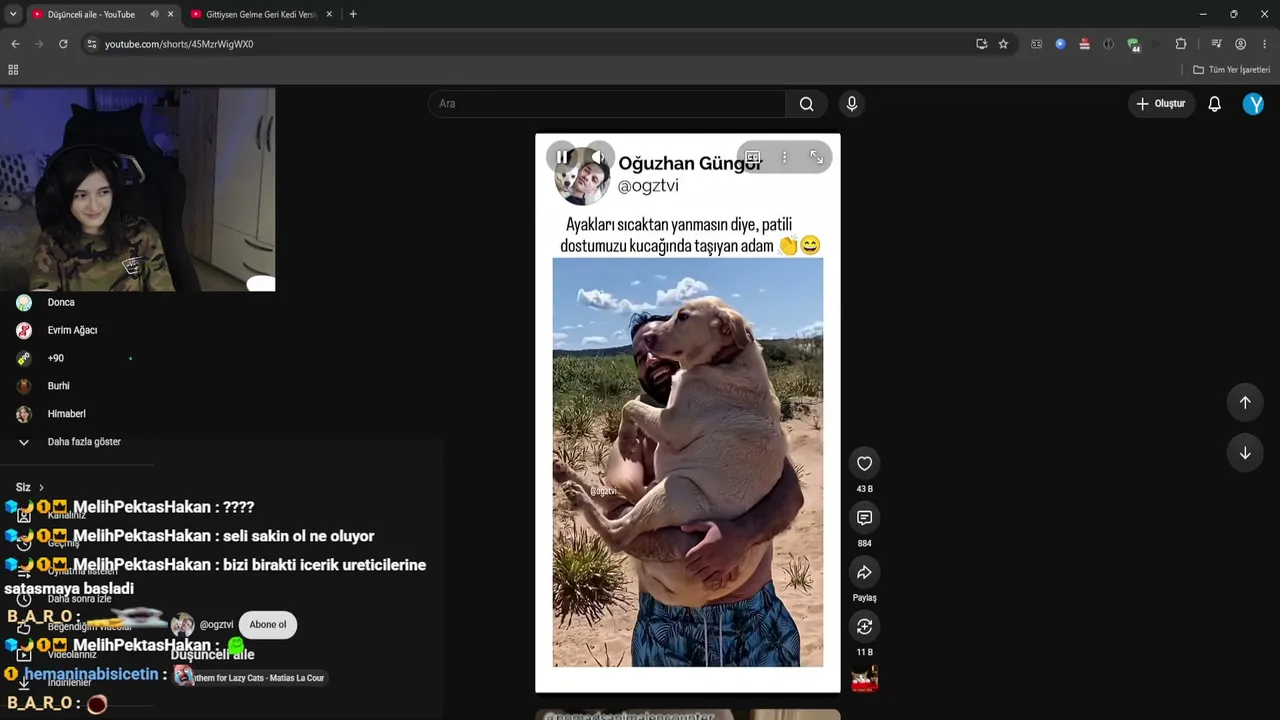Open the tab search dropdown
The width and height of the screenshot is (1280, 720).
click(x=13, y=14)
